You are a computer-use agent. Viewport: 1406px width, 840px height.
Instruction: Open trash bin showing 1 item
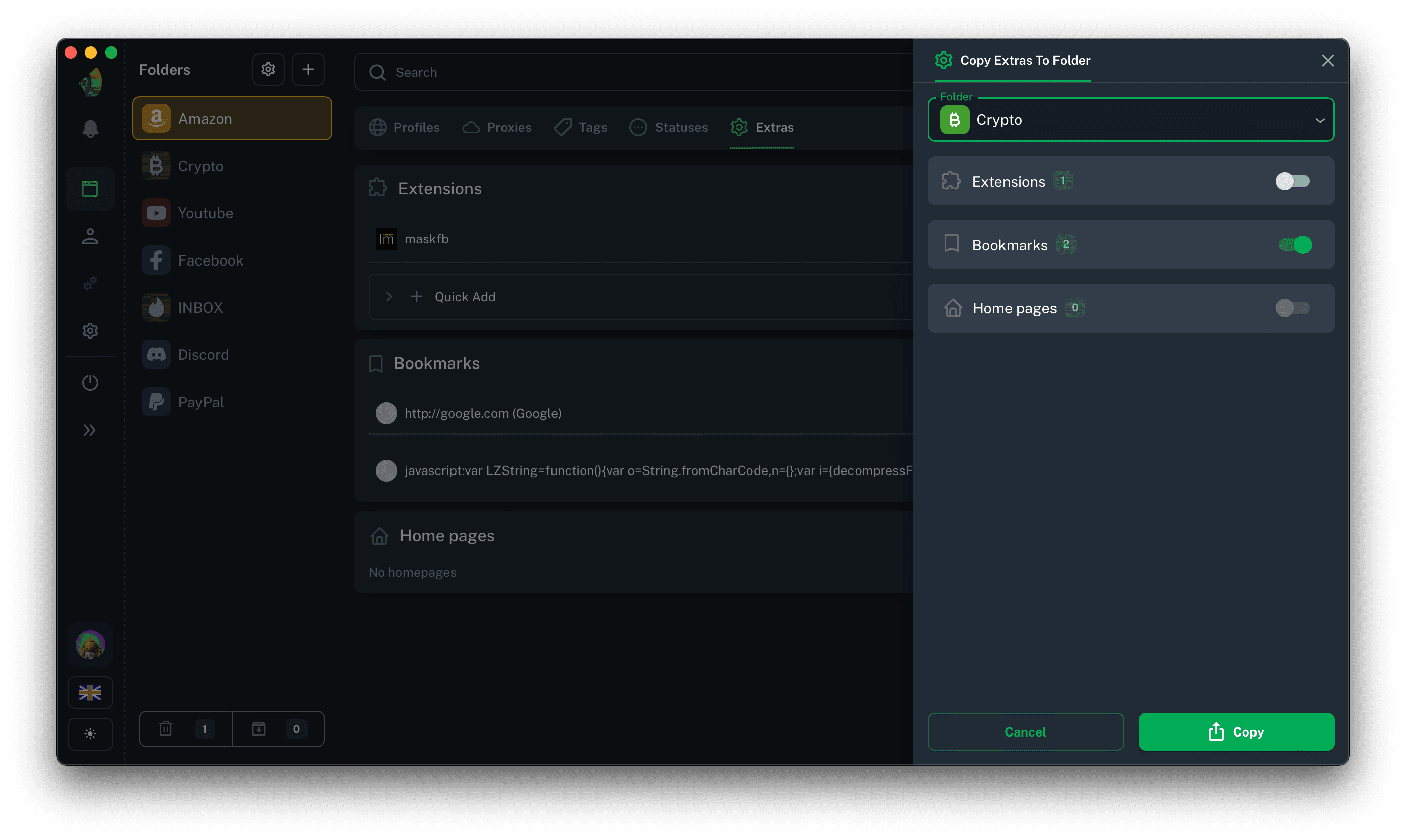click(x=186, y=729)
